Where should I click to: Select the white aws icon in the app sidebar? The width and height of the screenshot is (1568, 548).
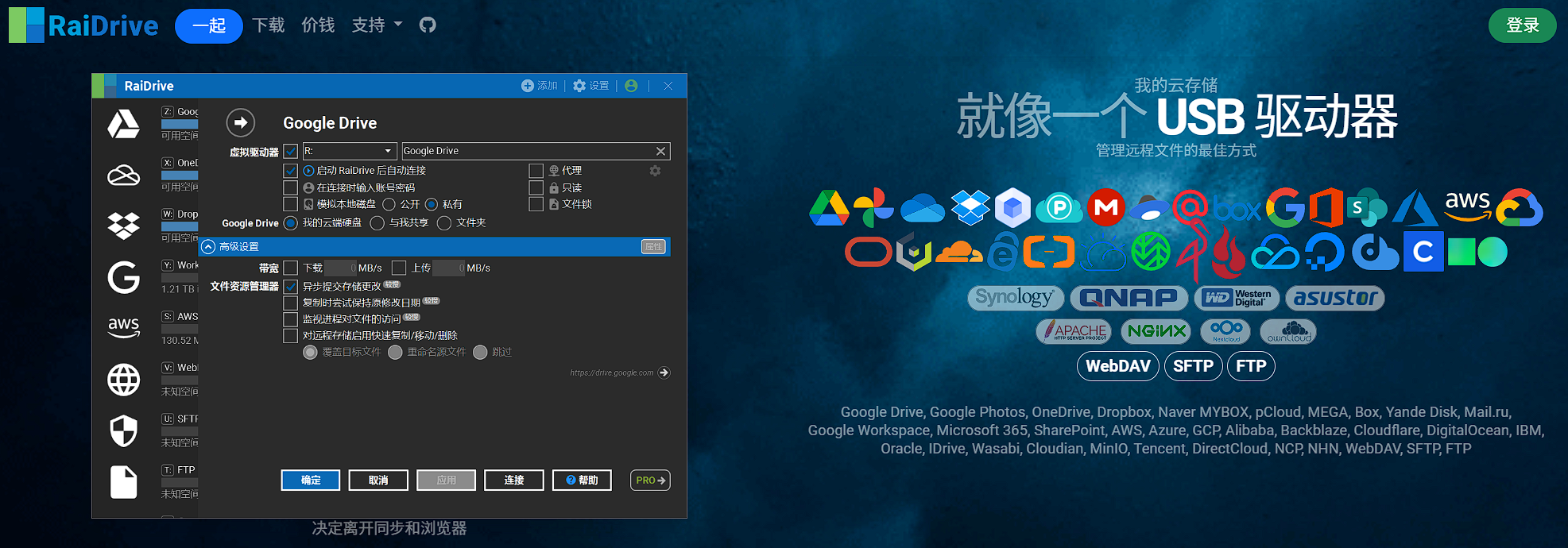(x=123, y=327)
